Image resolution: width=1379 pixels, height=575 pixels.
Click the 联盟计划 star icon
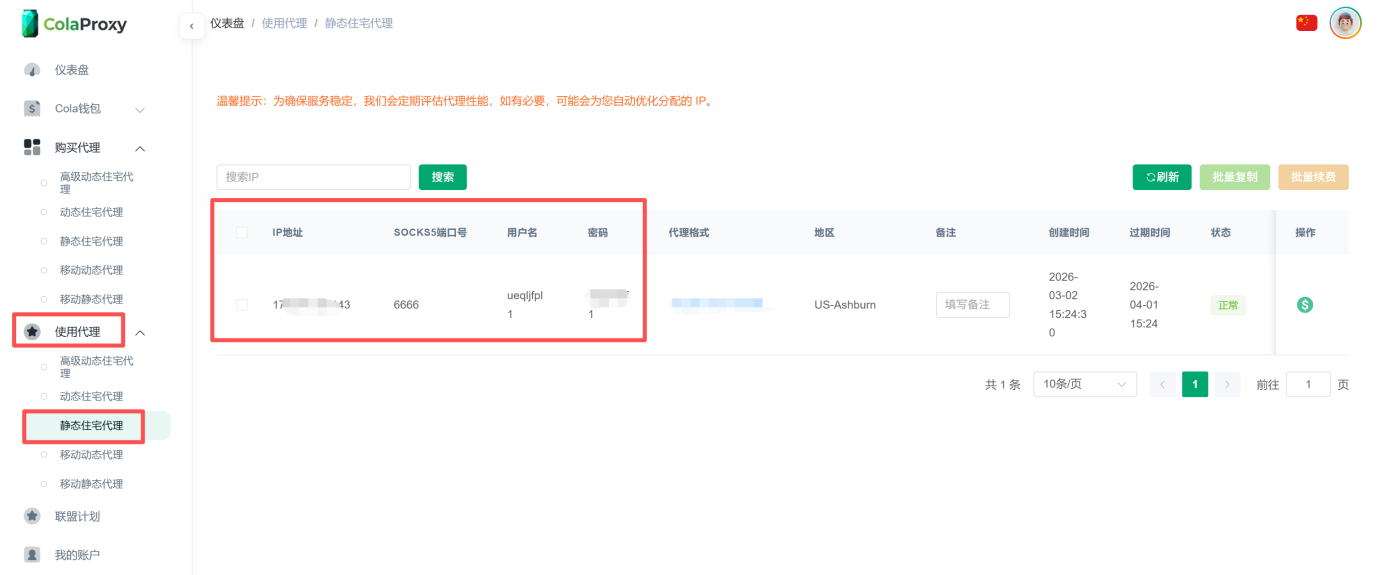click(x=32, y=516)
